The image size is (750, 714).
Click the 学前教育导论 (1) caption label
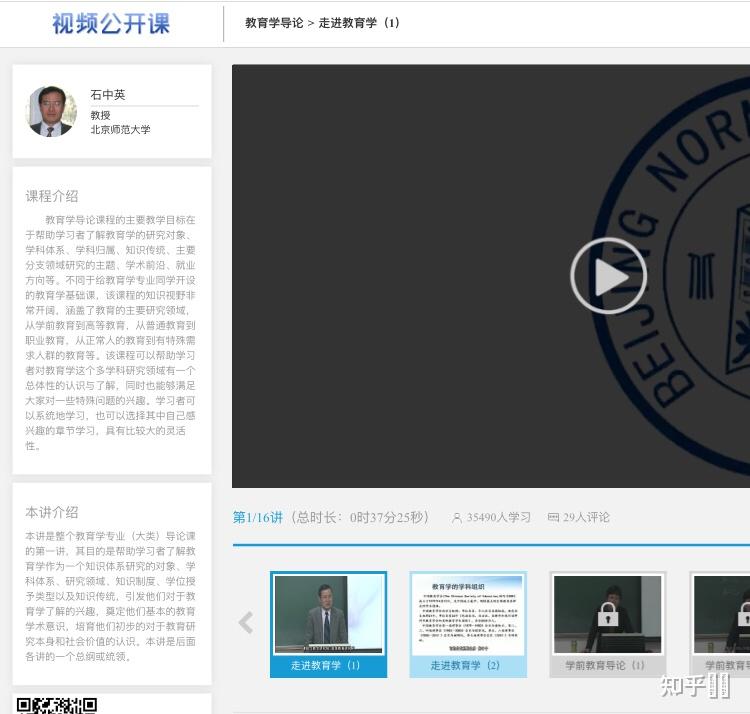point(605,665)
